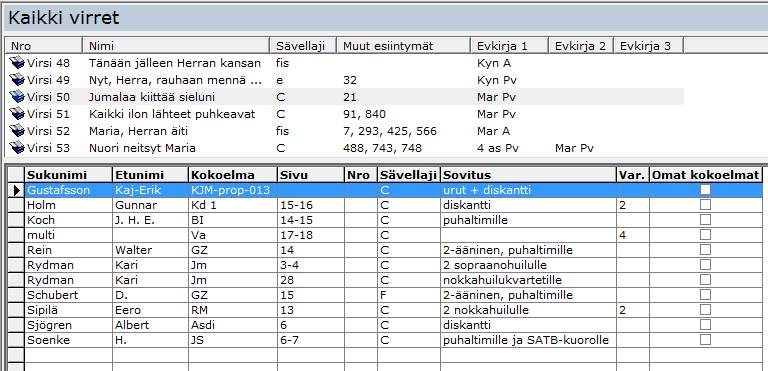Click the Holm surname cell
This screenshot has height=371, width=768.
69,205
